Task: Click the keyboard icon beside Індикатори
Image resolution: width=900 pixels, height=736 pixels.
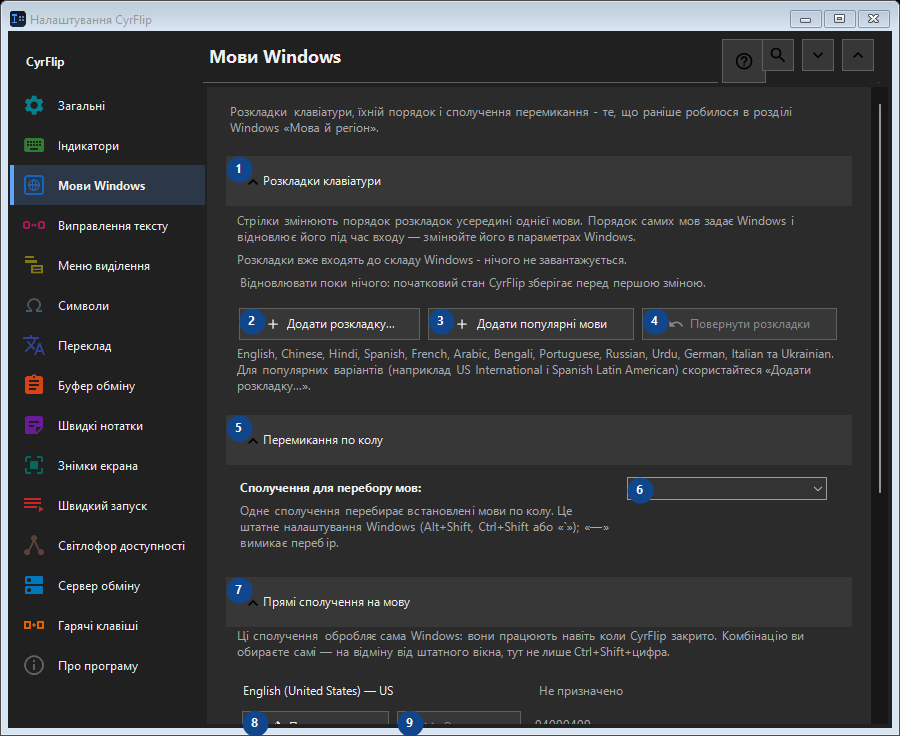Action: click(34, 145)
